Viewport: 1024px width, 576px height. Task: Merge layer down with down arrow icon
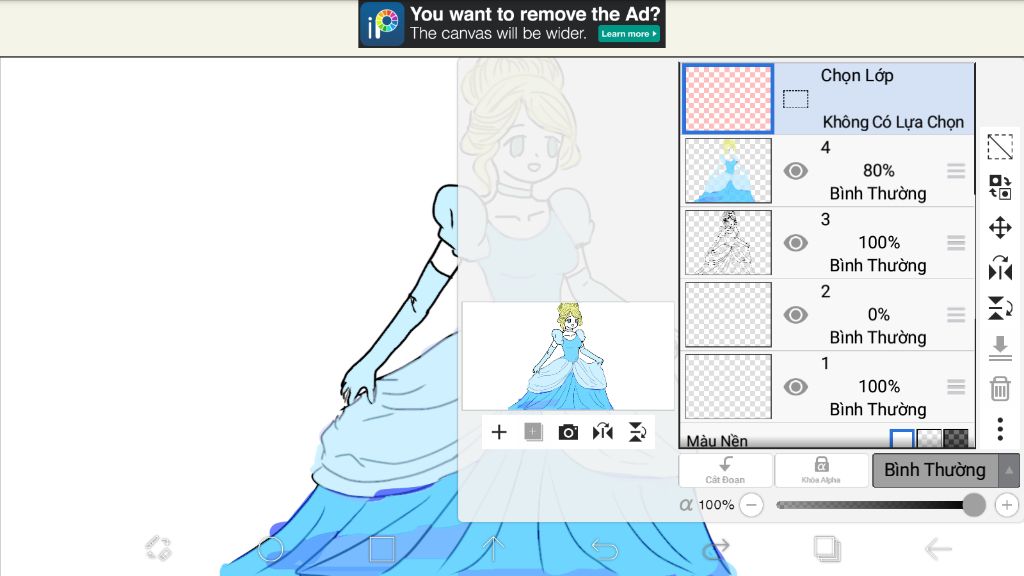[x=1000, y=348]
